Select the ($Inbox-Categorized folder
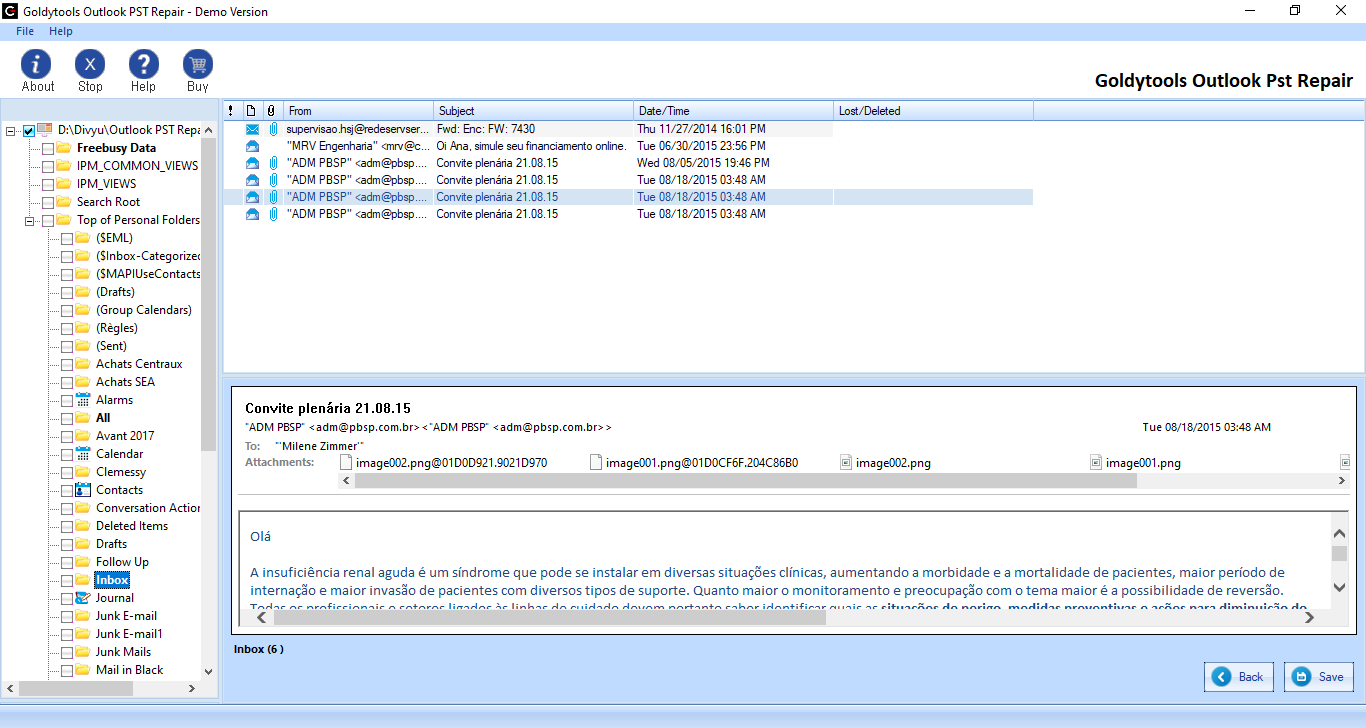The image size is (1366, 728). pyautogui.click(x=148, y=256)
